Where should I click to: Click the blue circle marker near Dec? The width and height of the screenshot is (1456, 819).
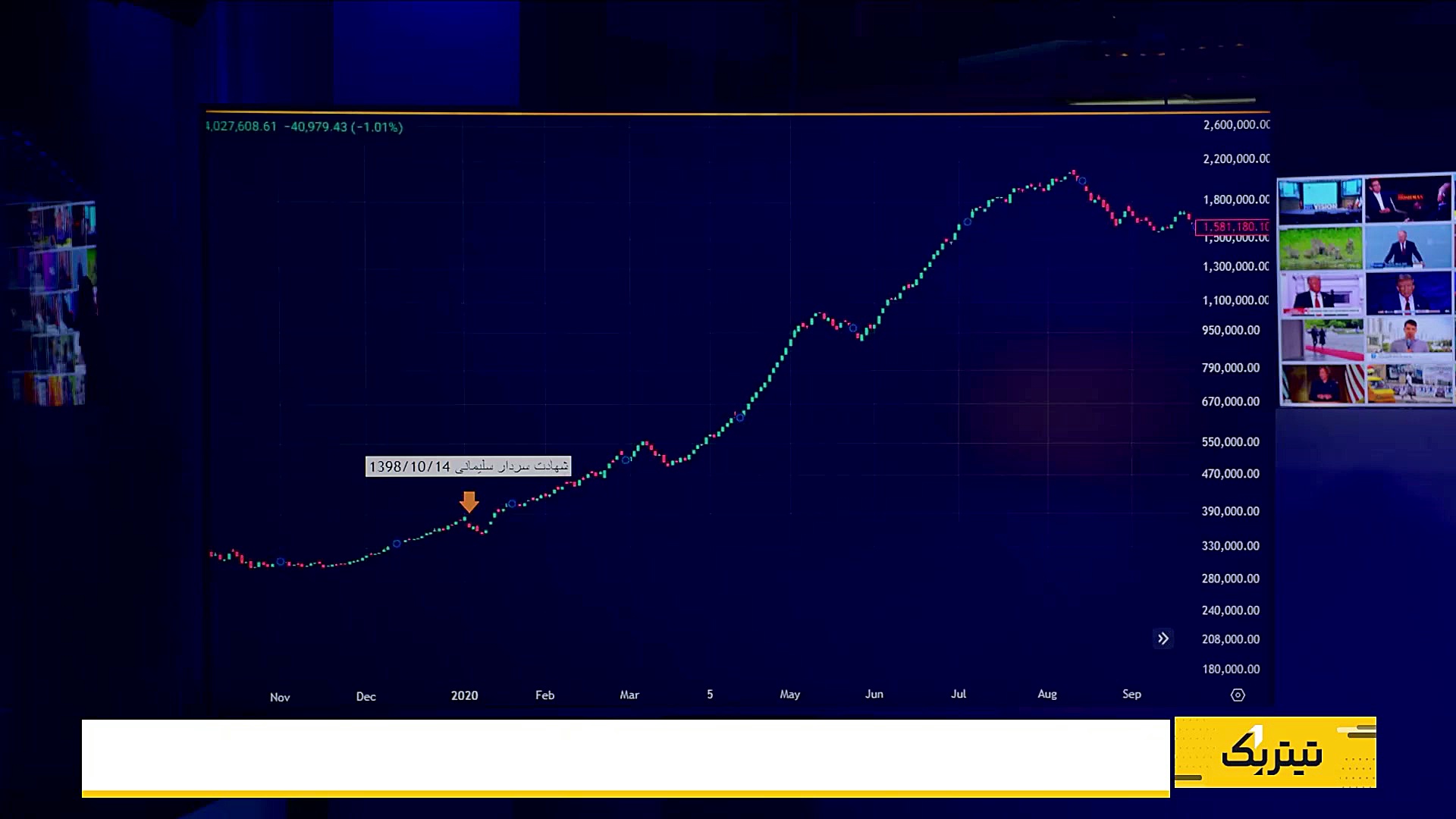(397, 544)
